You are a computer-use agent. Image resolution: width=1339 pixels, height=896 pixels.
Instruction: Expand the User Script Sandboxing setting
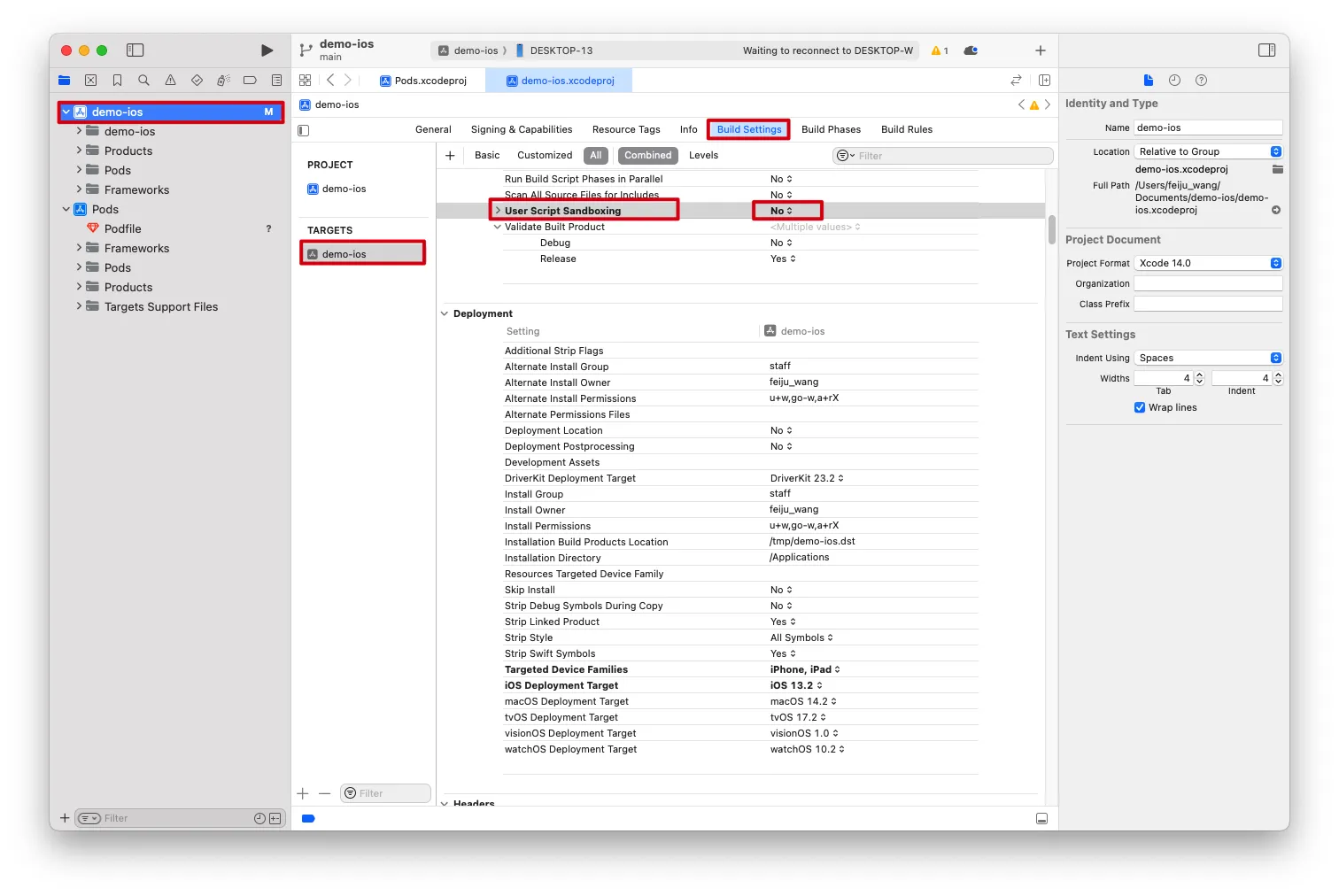pyautogui.click(x=498, y=211)
